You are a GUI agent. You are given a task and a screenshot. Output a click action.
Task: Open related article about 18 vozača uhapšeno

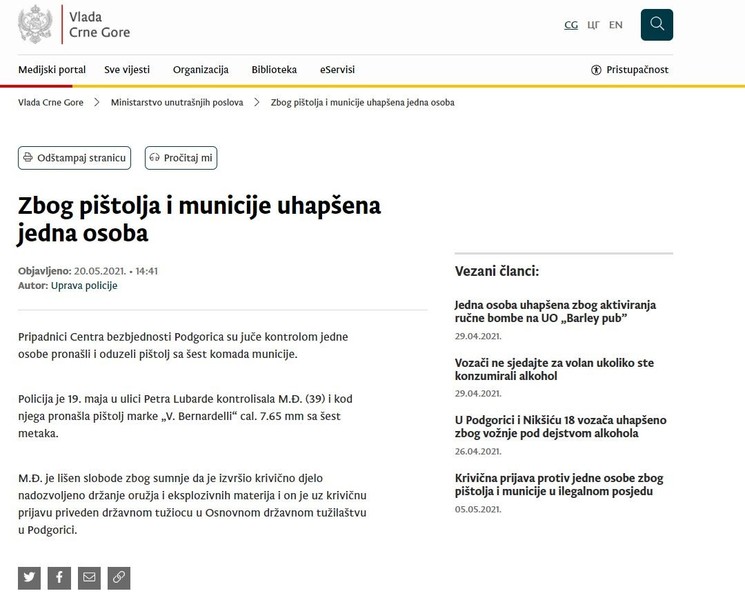coord(561,427)
